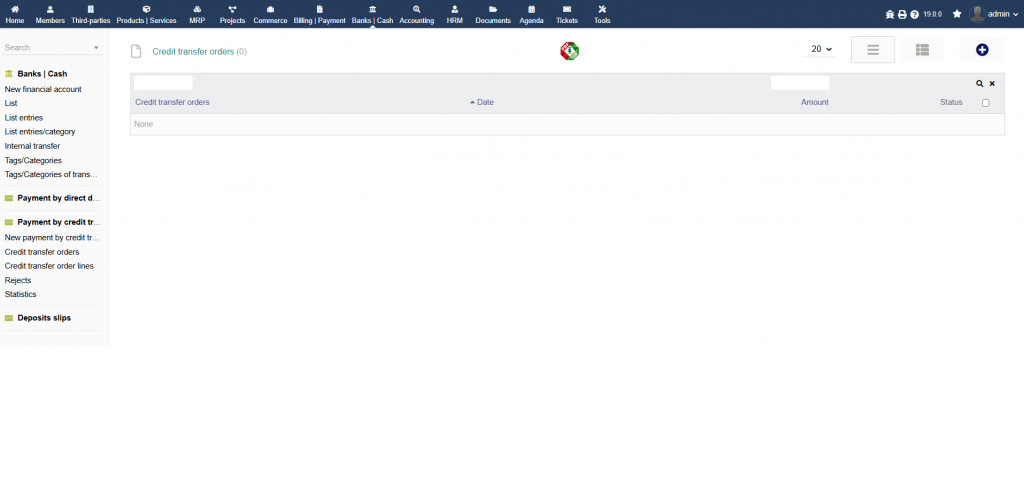Click the page document icon
1024x480 pixels.
(x=136, y=51)
